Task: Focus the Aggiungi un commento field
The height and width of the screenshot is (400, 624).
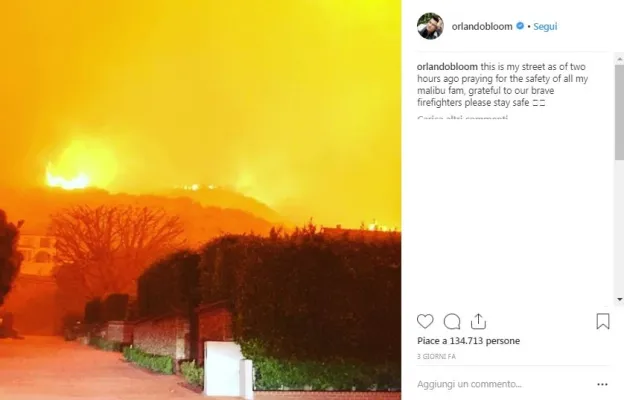Action: coord(503,384)
